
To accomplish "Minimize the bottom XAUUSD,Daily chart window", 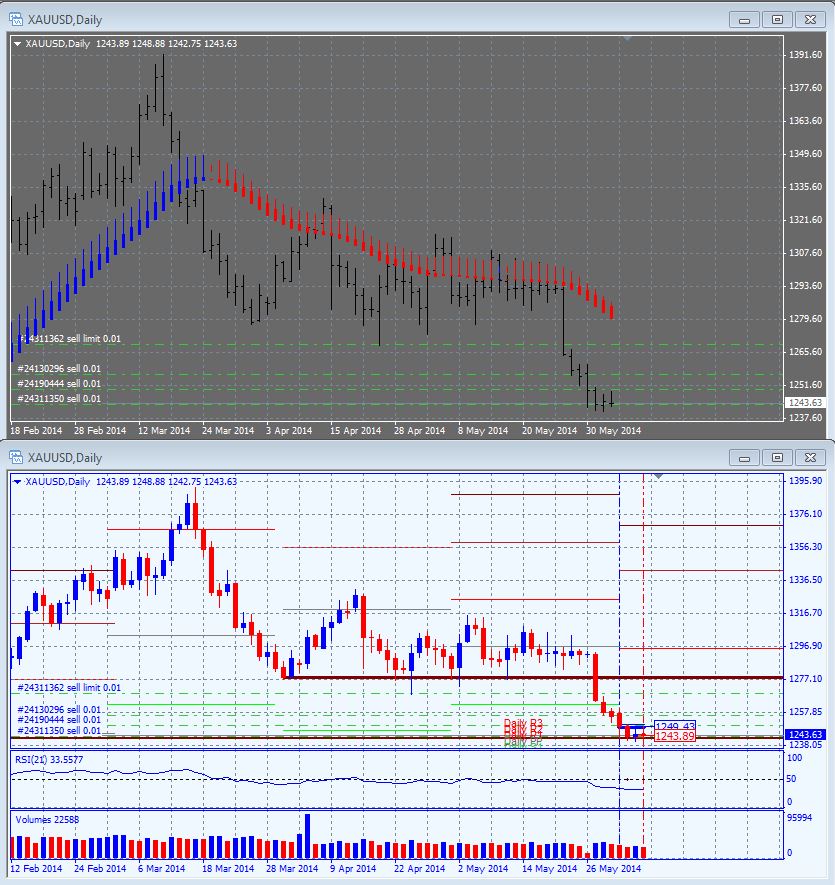I will click(744, 457).
